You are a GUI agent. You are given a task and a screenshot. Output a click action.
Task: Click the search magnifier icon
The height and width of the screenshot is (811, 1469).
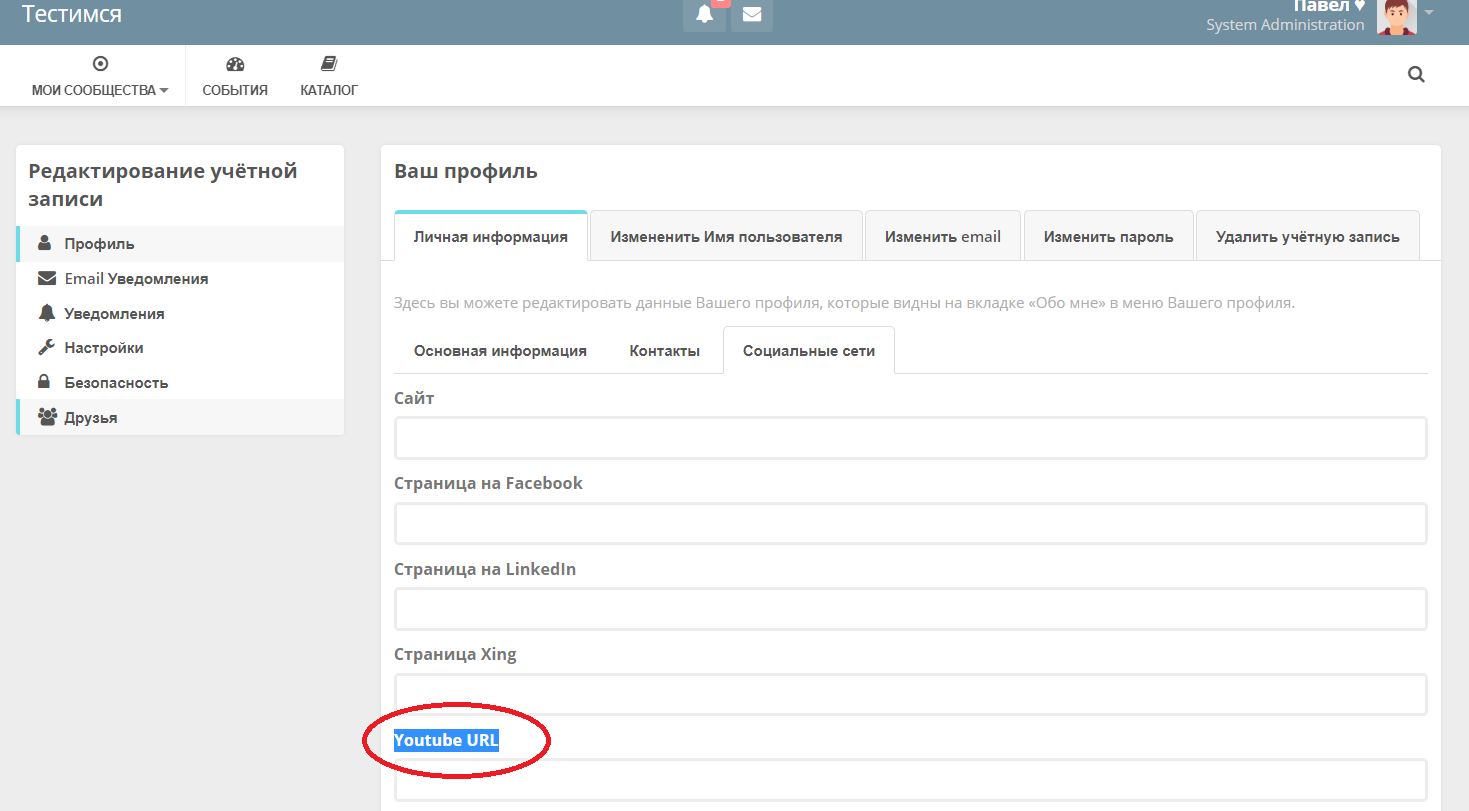pyautogui.click(x=1416, y=74)
